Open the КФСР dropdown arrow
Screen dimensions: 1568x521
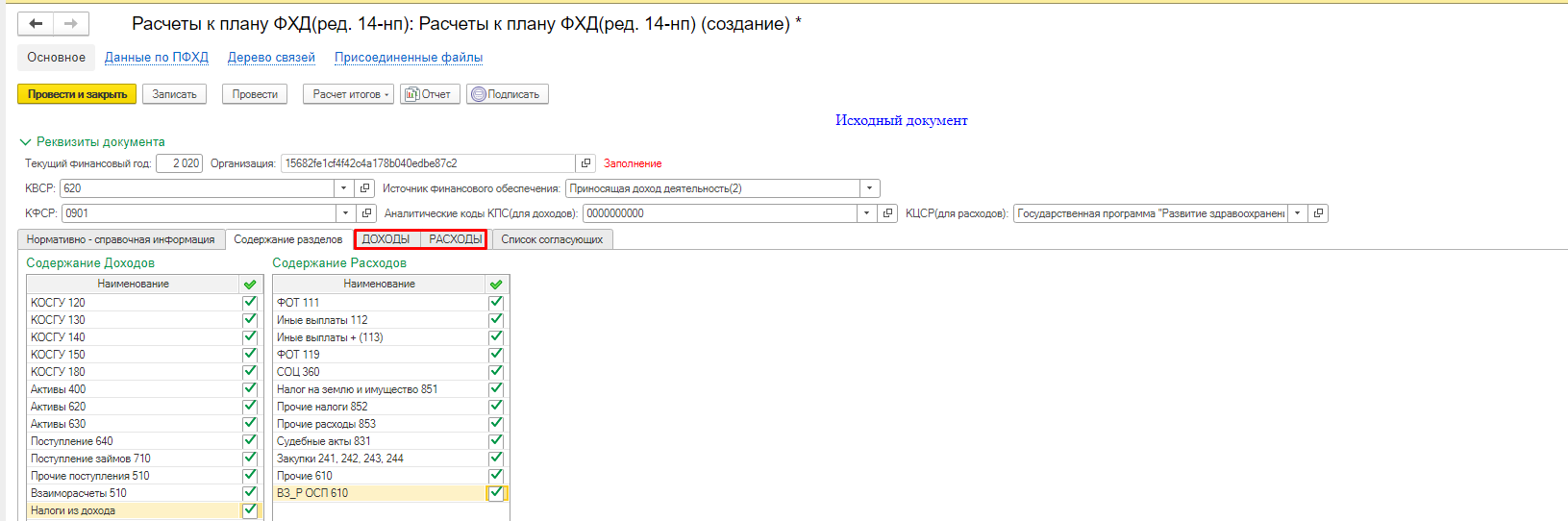346,213
